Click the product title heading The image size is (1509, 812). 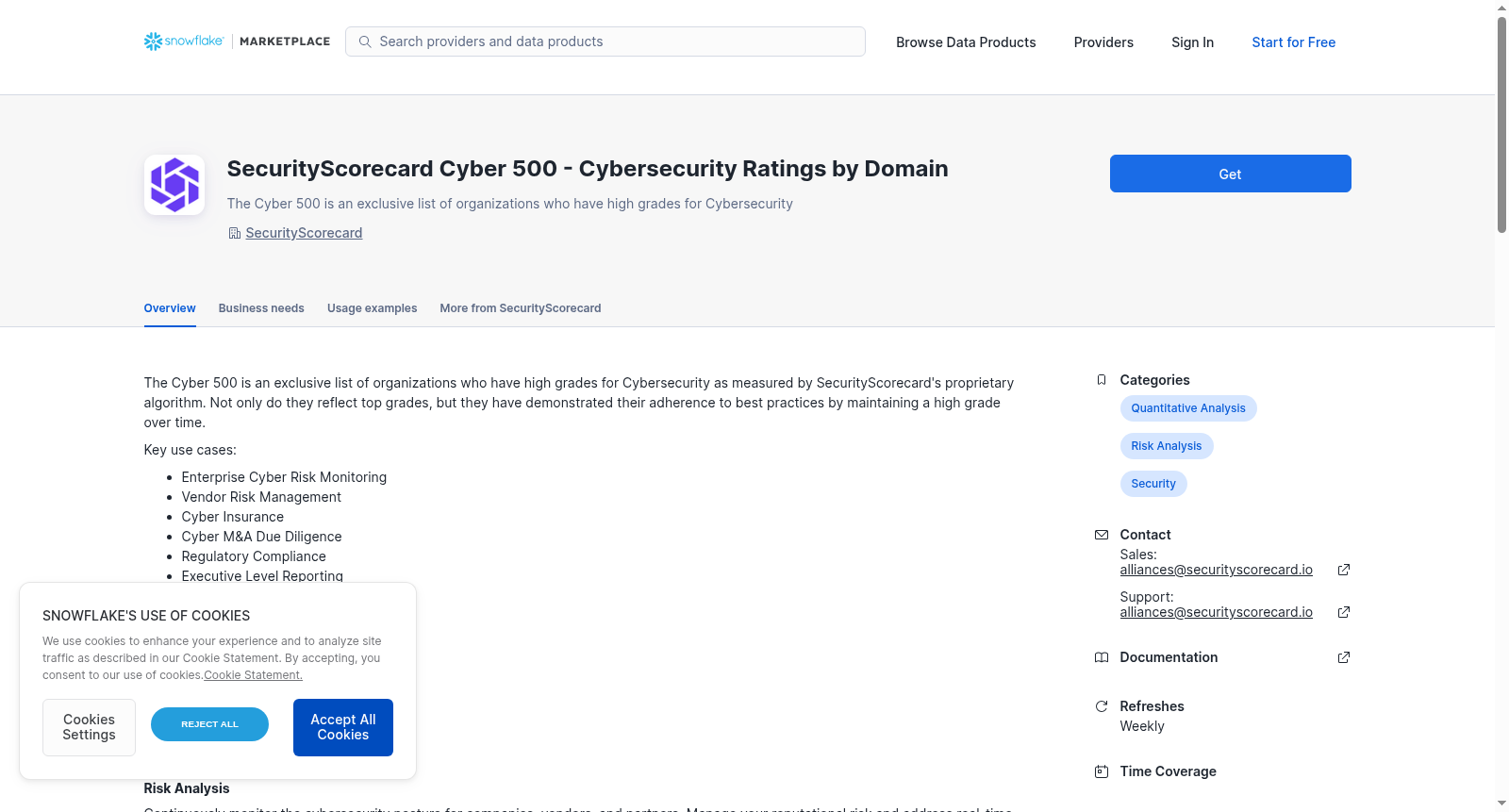click(588, 169)
